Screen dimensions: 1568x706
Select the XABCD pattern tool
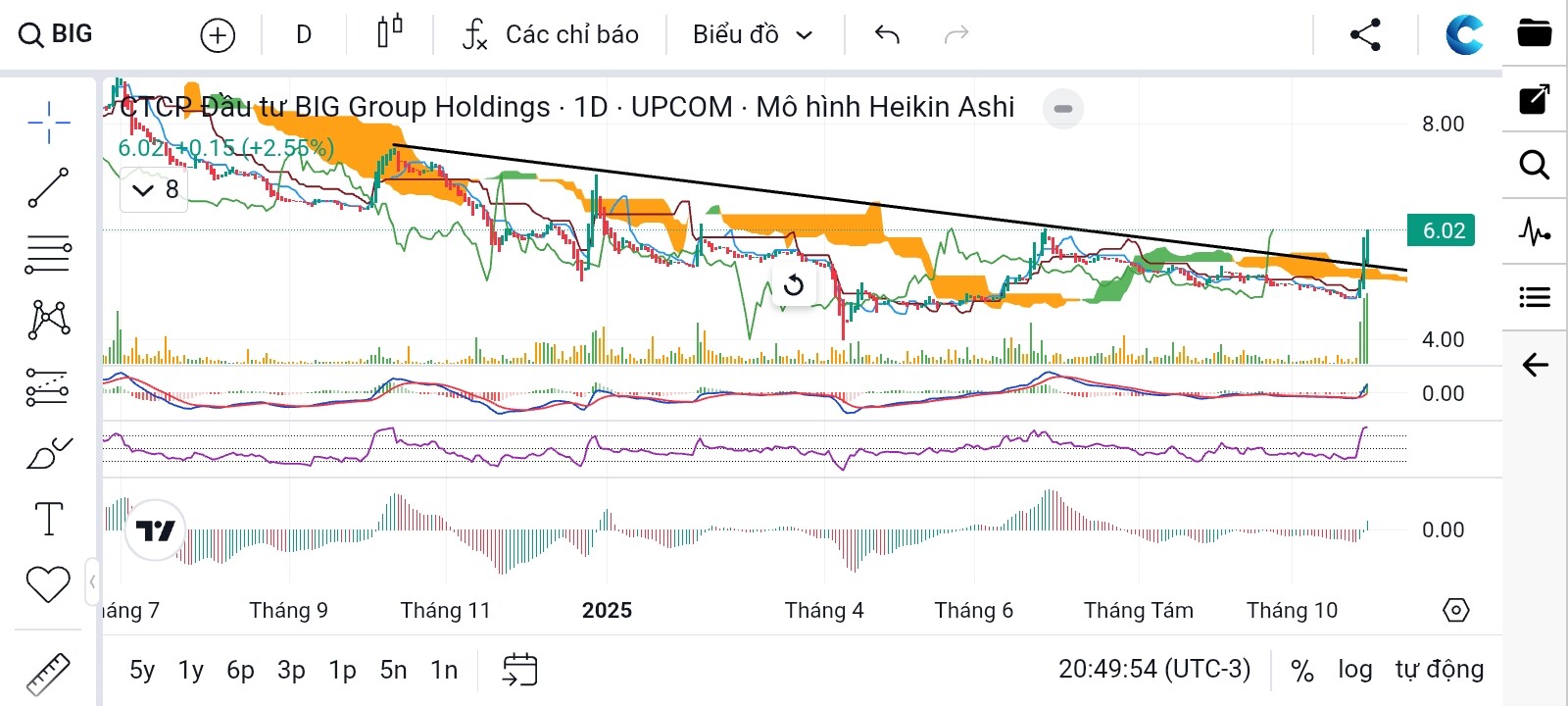pyautogui.click(x=48, y=319)
